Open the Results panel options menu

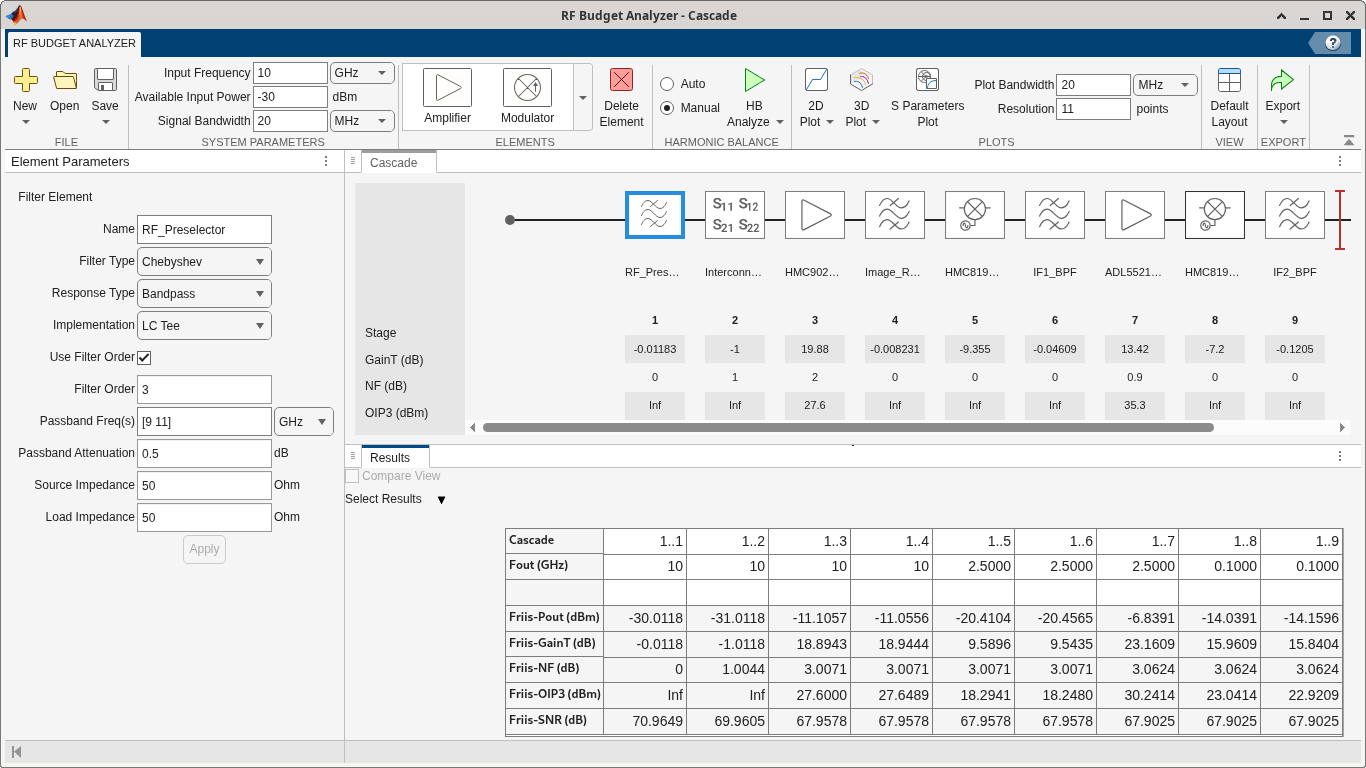coord(1340,456)
